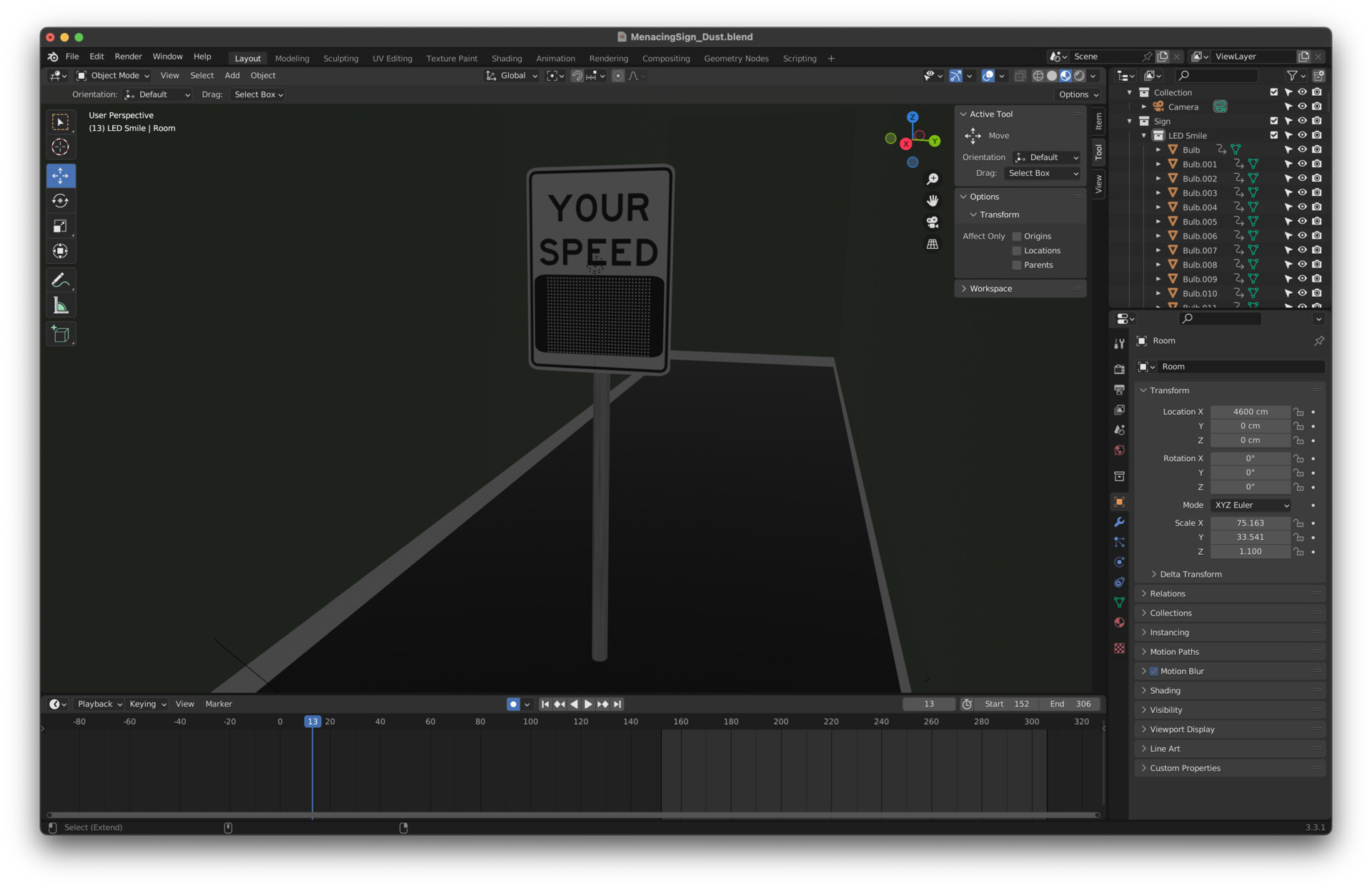
Task: Activate the Measure tool
Action: click(x=61, y=306)
